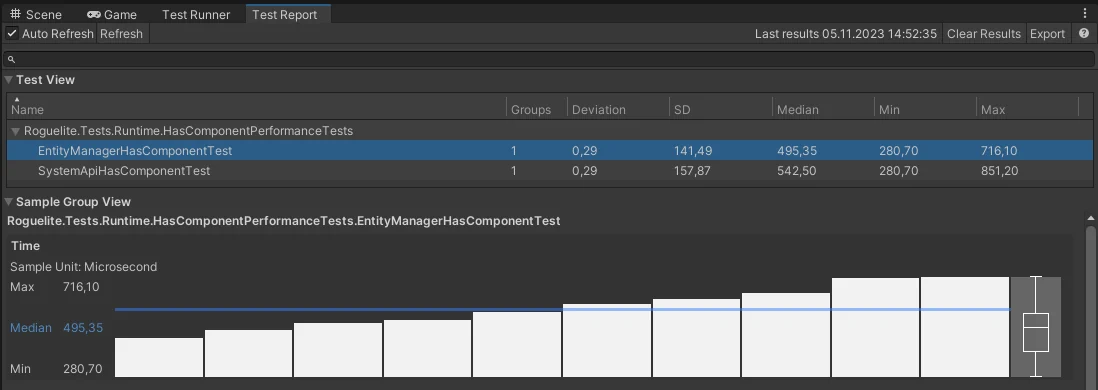The image size is (1098, 390).
Task: Collapse the Test View section
Action: pyautogui.click(x=8, y=80)
